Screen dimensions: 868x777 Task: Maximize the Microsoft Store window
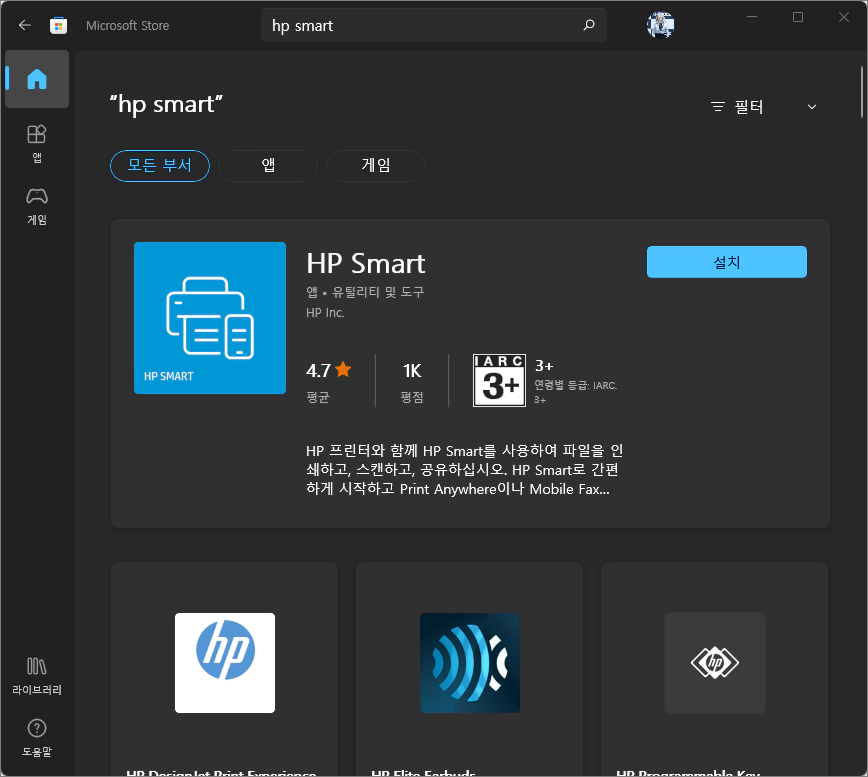[x=798, y=17]
